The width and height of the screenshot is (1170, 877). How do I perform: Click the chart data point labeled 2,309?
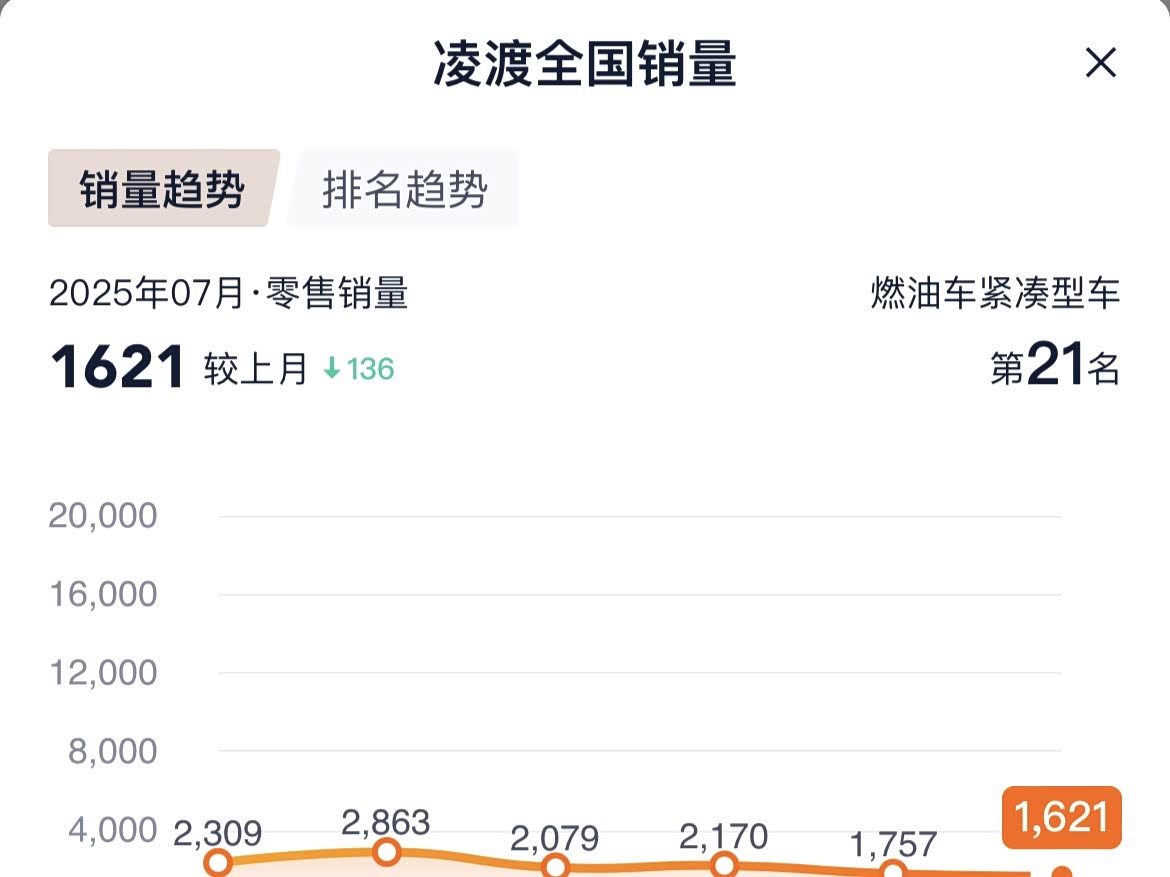[218, 862]
